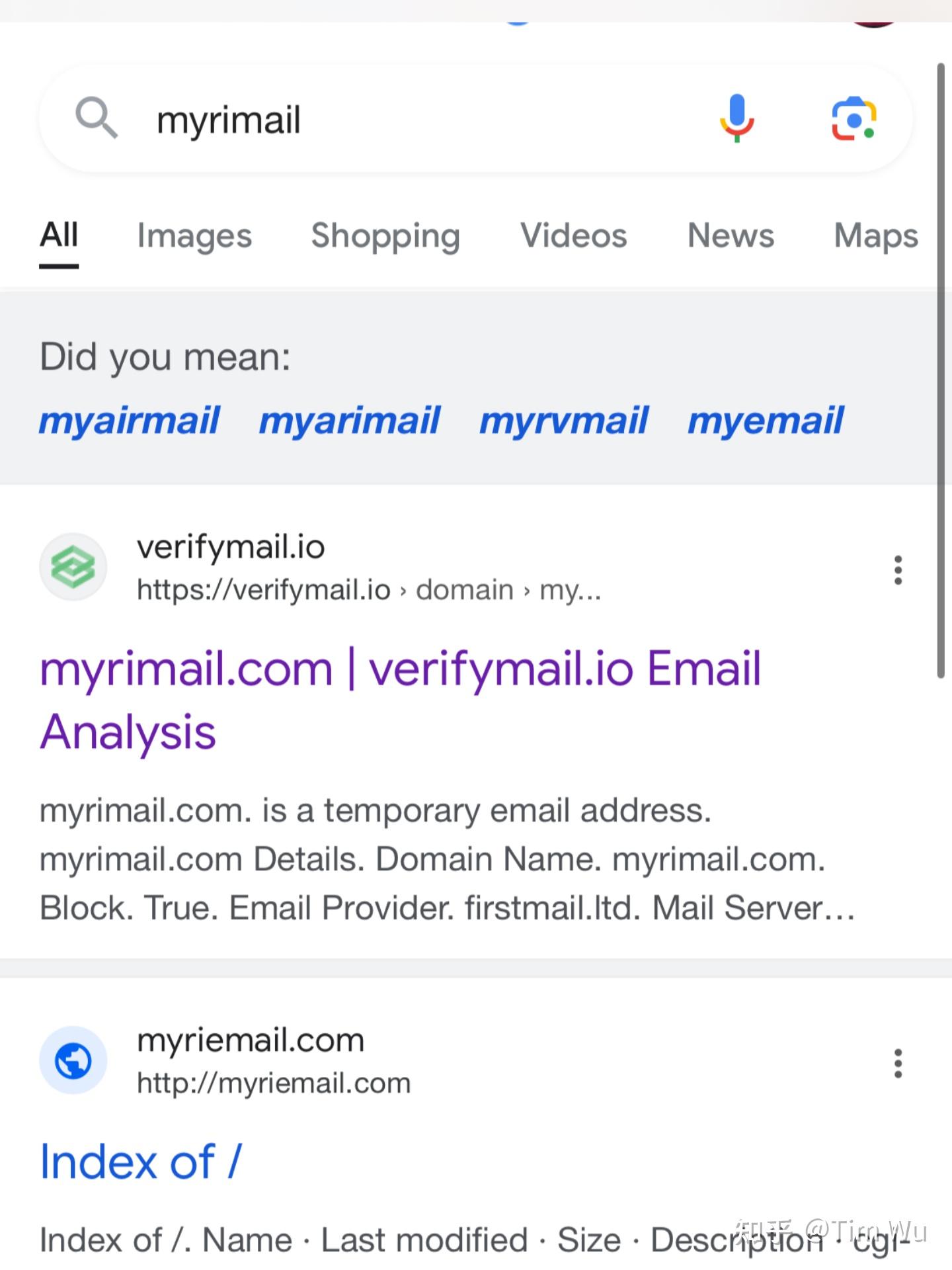Switch to the Images tab

click(x=194, y=235)
